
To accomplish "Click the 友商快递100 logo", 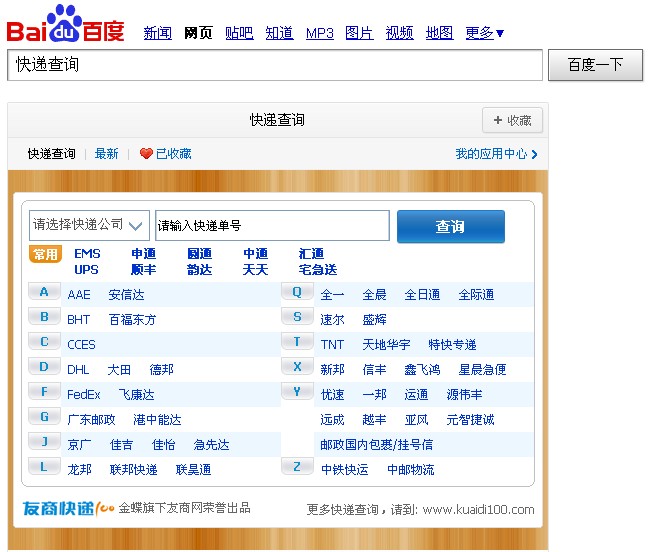I will click(x=69, y=508).
